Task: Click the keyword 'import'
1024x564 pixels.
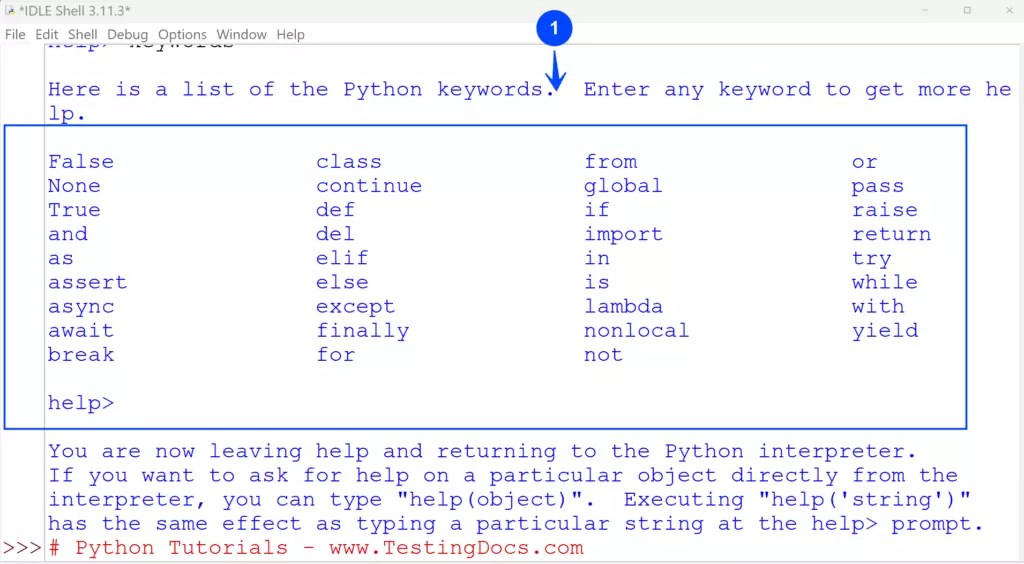Action: pos(624,234)
